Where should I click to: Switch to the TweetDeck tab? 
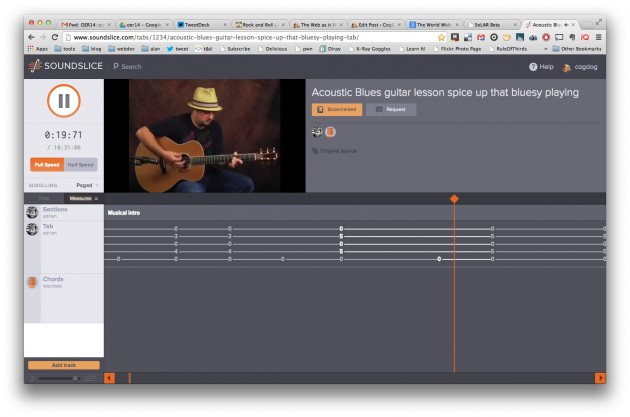coord(202,25)
